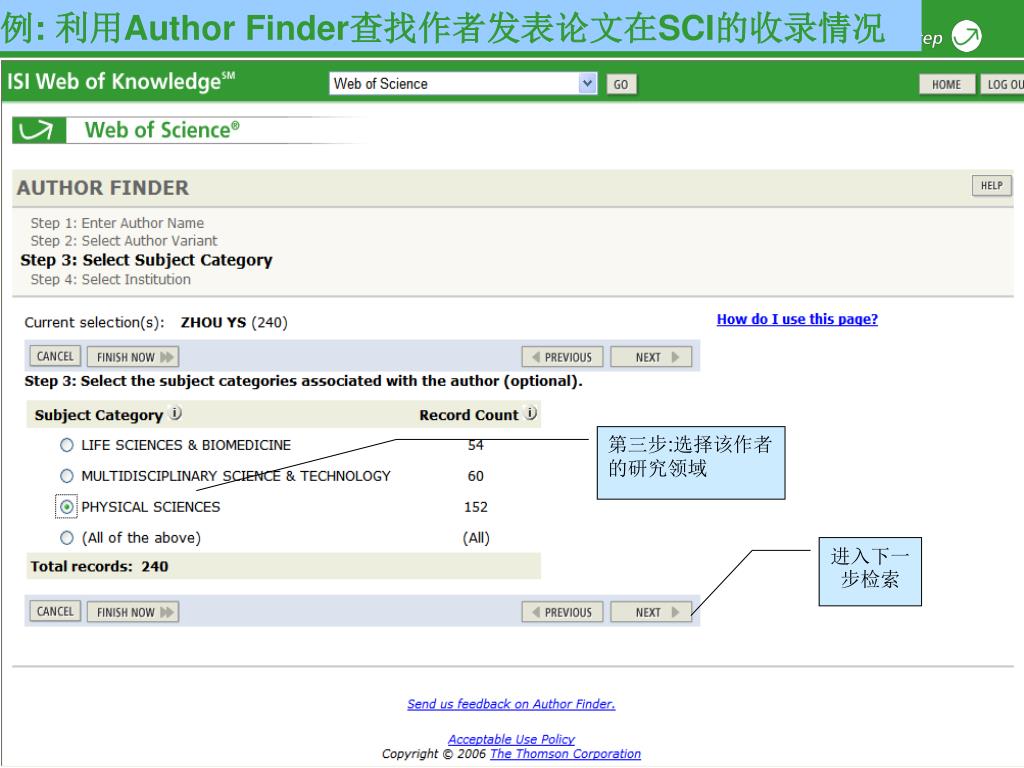This screenshot has height=768, width=1024.
Task: Click the record count 152
Action: [x=475, y=507]
